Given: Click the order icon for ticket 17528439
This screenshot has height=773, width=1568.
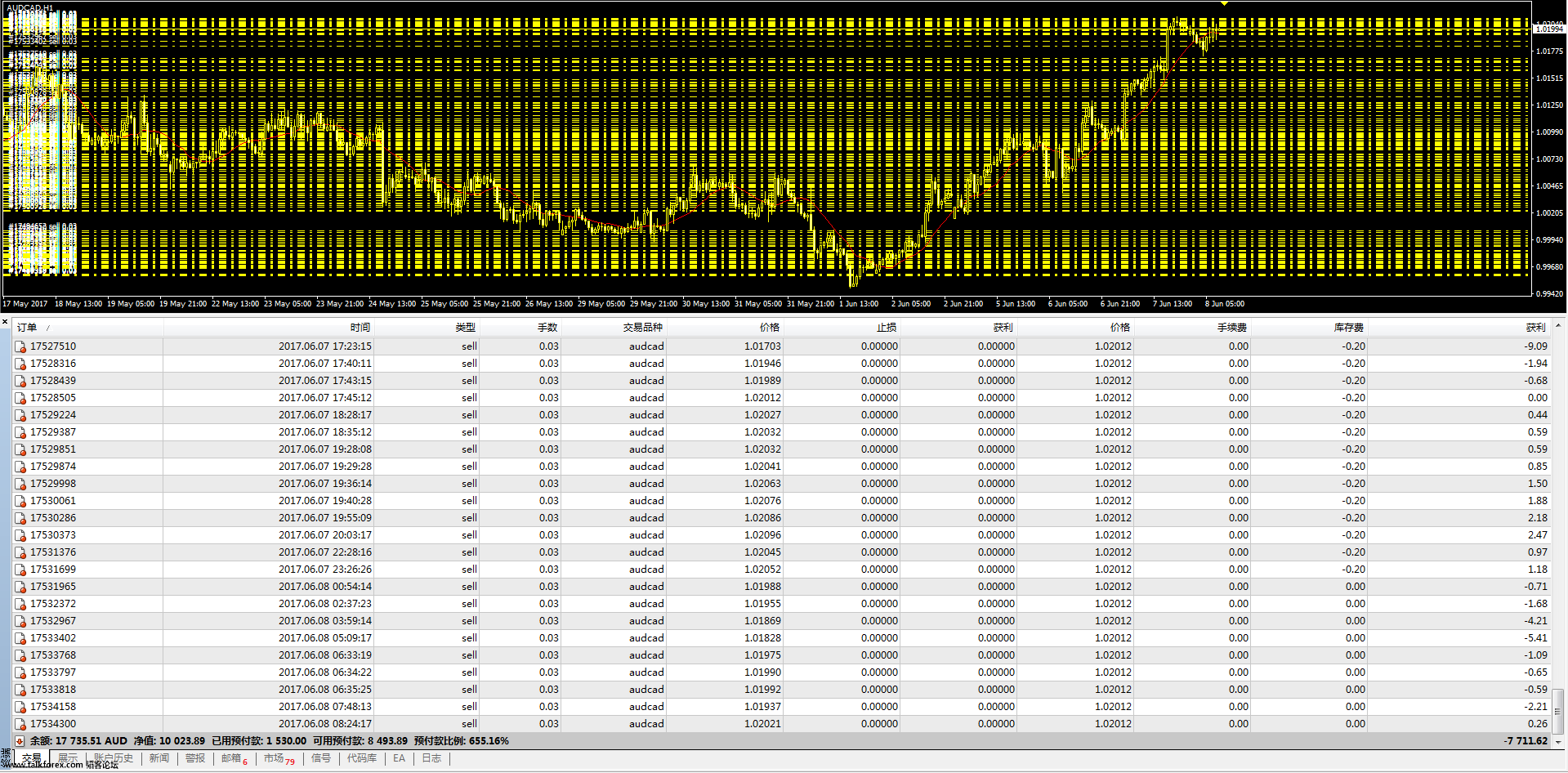Looking at the screenshot, I should 20,381.
